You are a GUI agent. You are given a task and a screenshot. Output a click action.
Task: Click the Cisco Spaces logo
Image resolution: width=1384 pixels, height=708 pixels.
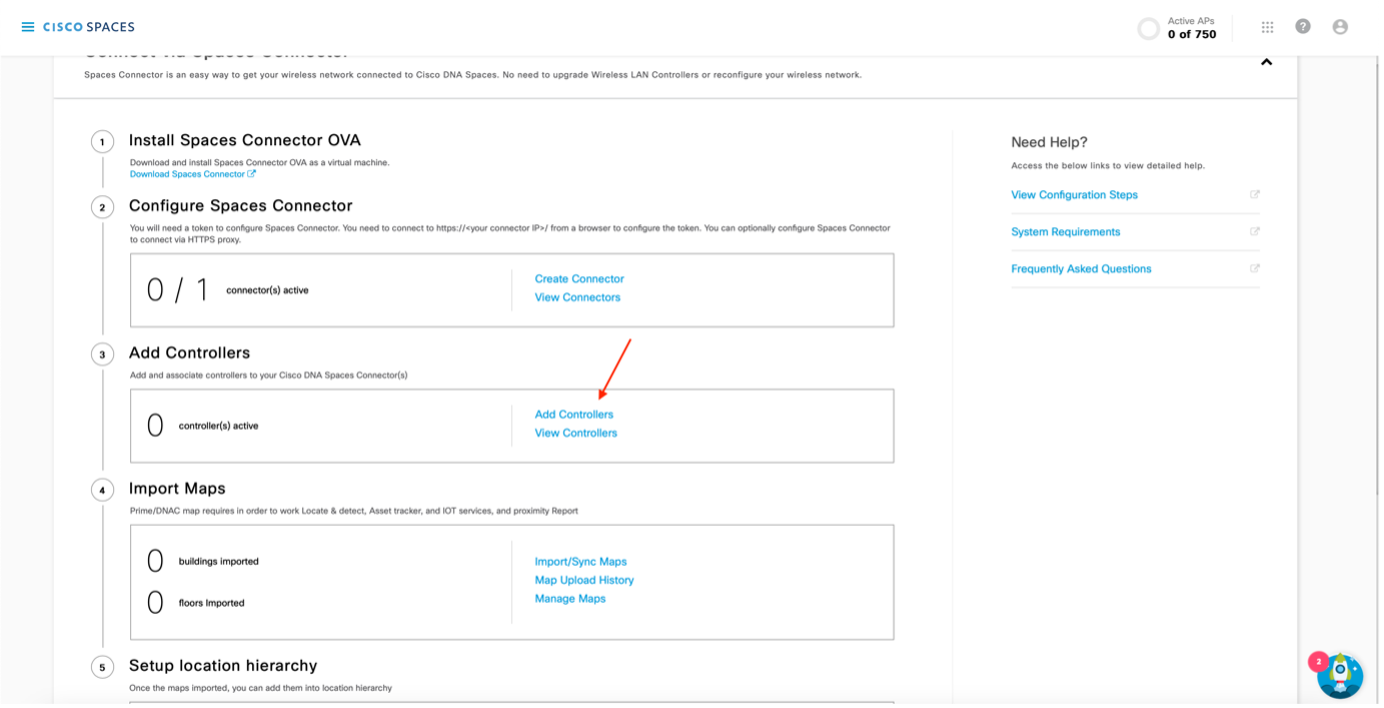[x=89, y=27]
